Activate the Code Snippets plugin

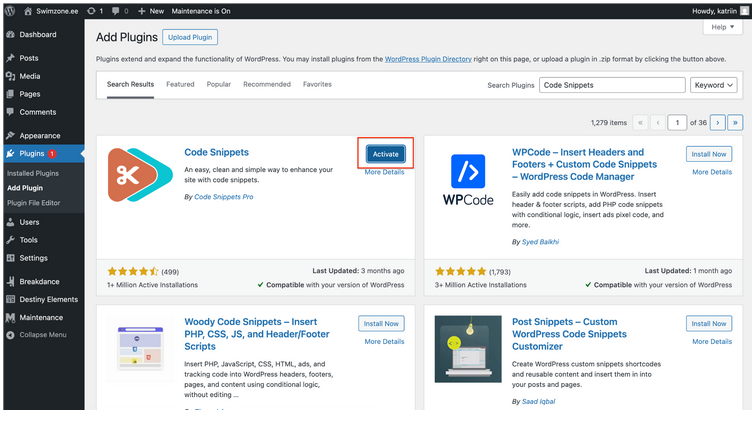click(386, 154)
